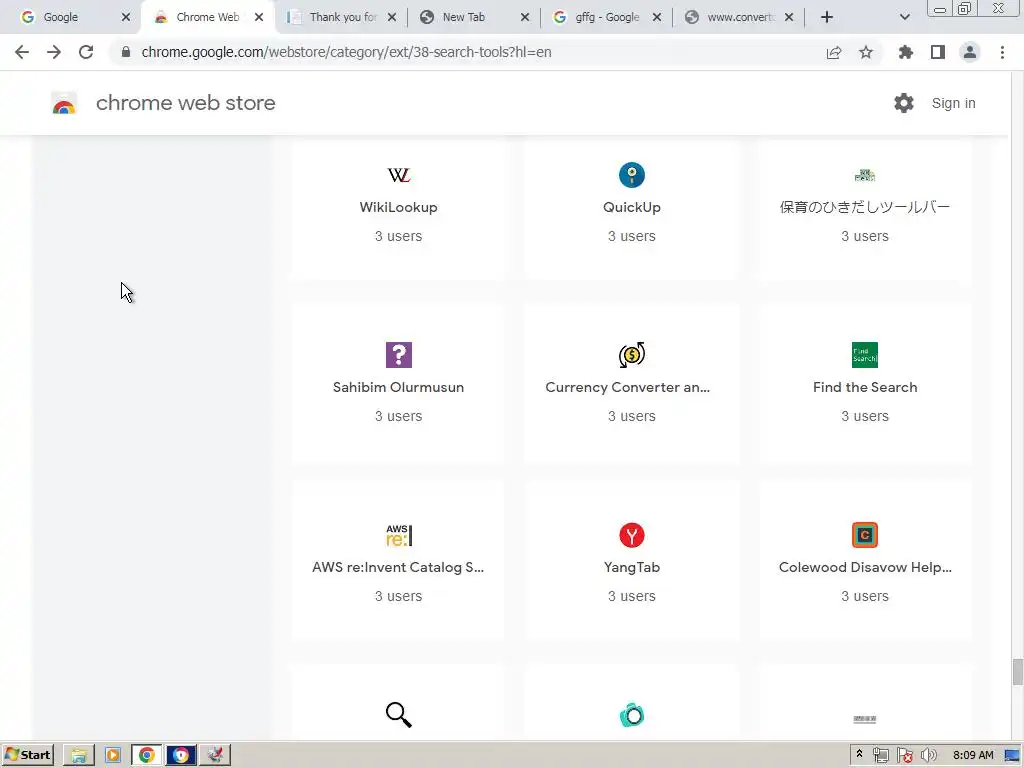Open the 'AWS re:Invent Catalog S...' name
Viewport: 1024px width, 768px height.
coord(398,568)
